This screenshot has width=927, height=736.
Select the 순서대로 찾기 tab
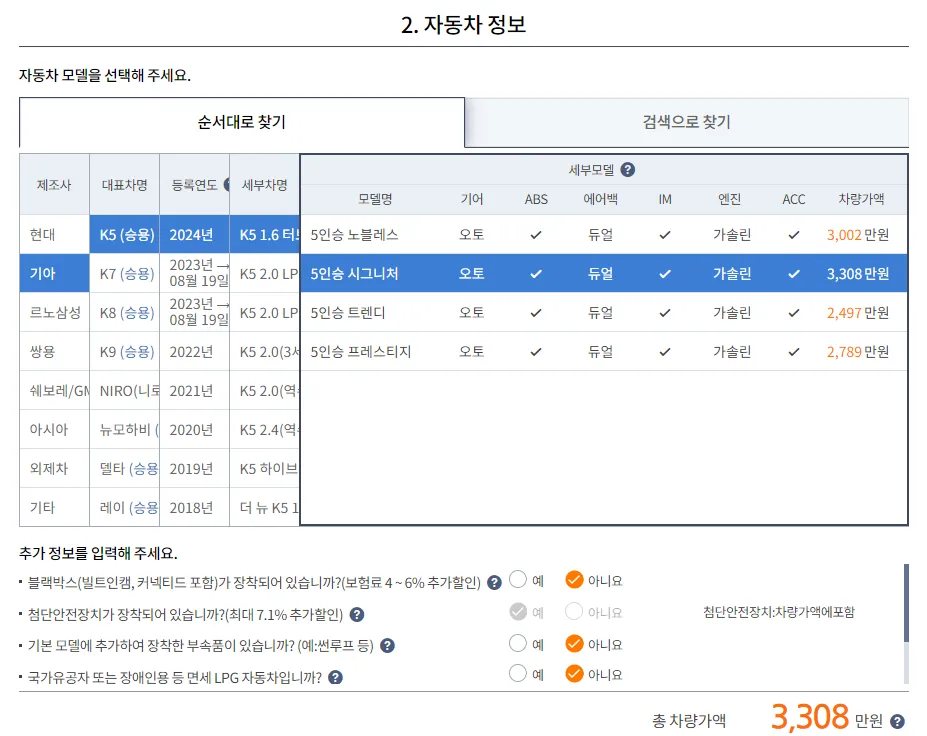242,122
